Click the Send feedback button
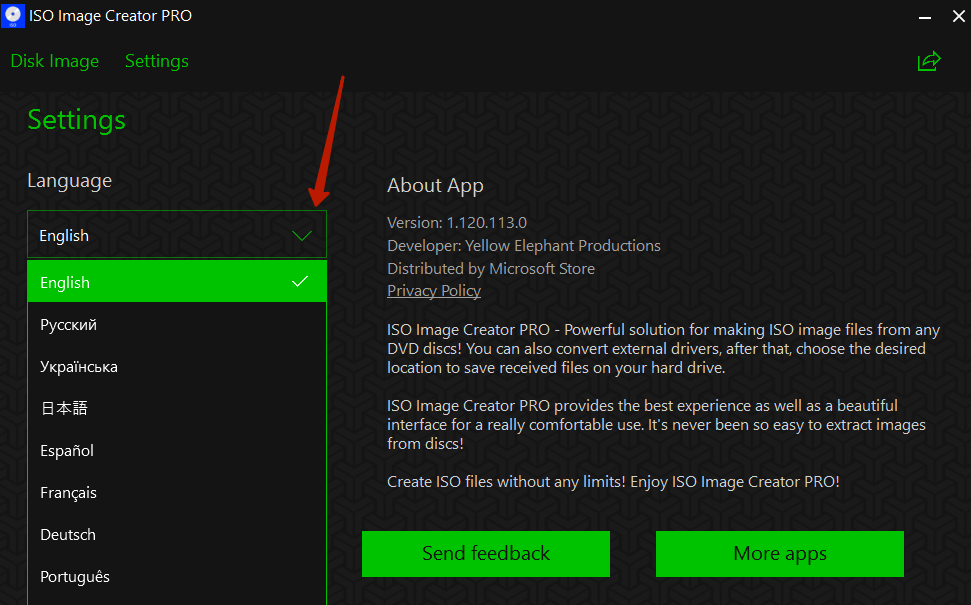 486,554
